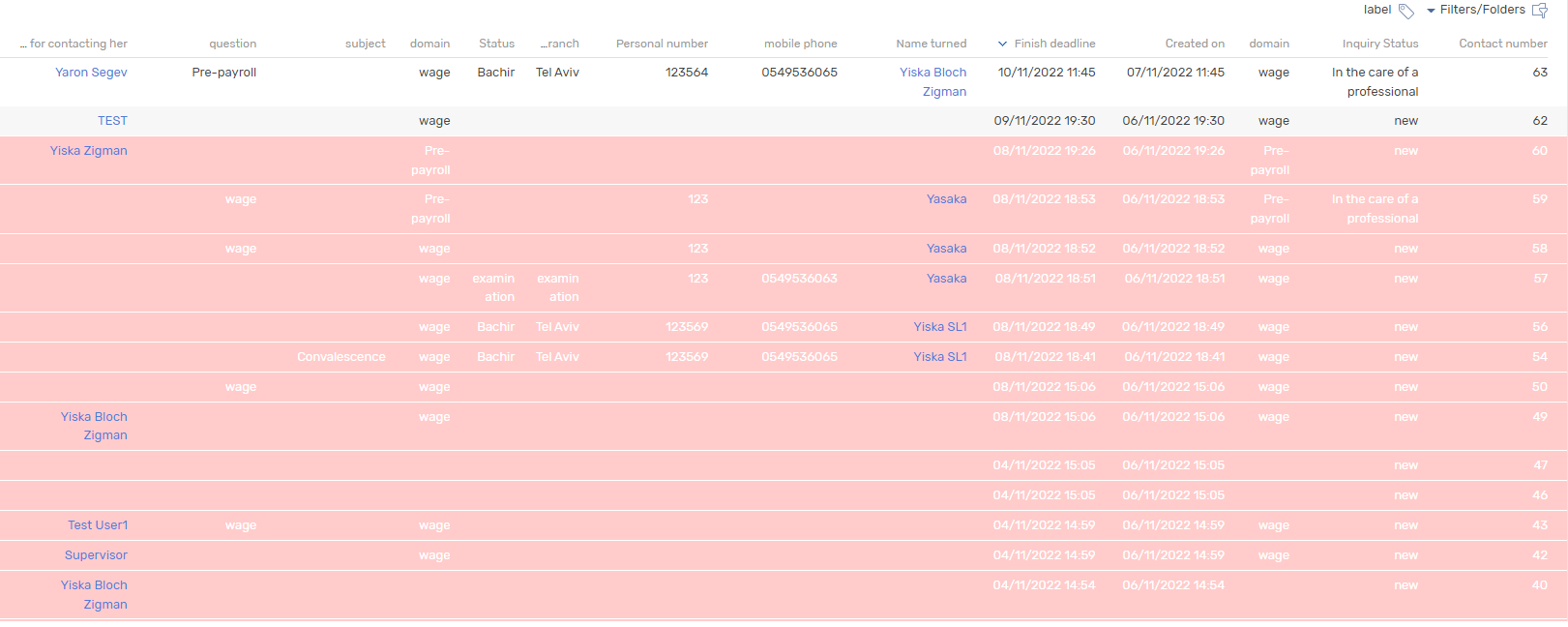The height and width of the screenshot is (627, 1568).
Task: Click created on 06/11/2022 18:41
Action: [x=1174, y=357]
